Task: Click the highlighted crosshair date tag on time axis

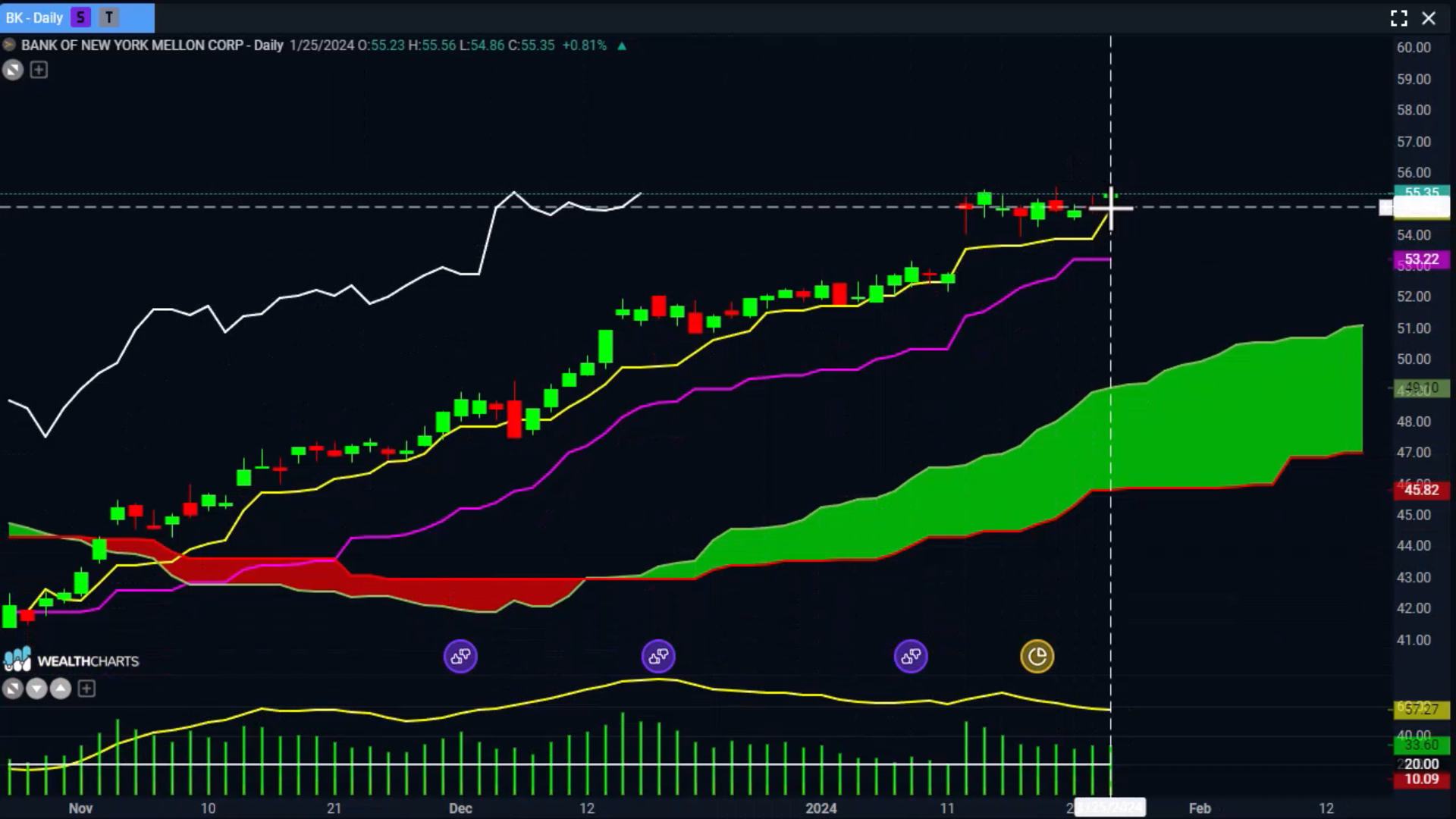Action: [x=1109, y=808]
